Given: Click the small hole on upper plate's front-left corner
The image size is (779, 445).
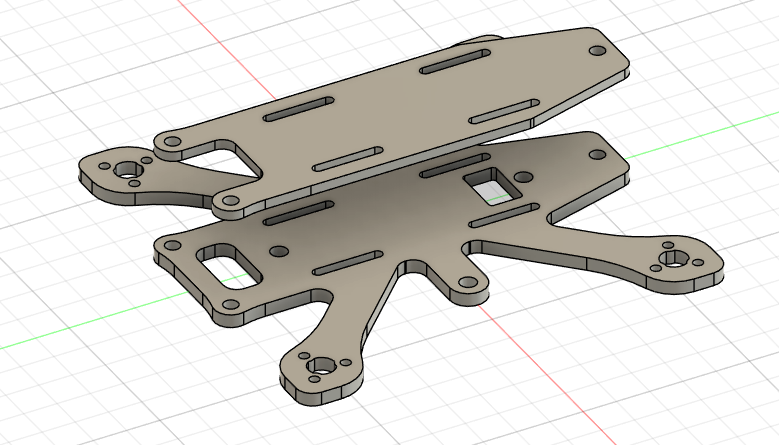Looking at the screenshot, I should [230, 202].
